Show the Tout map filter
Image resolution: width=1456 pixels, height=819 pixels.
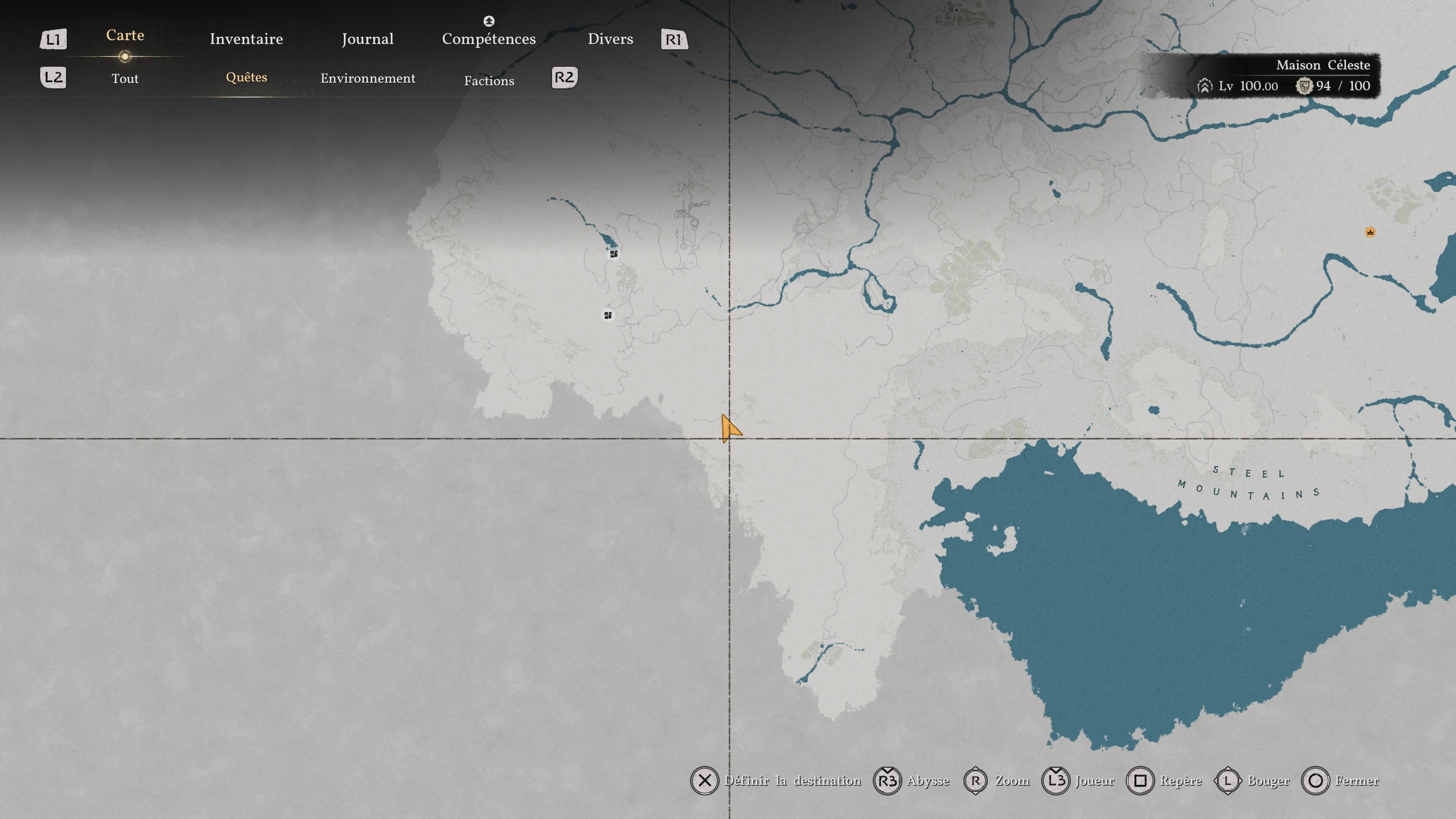coord(125,78)
